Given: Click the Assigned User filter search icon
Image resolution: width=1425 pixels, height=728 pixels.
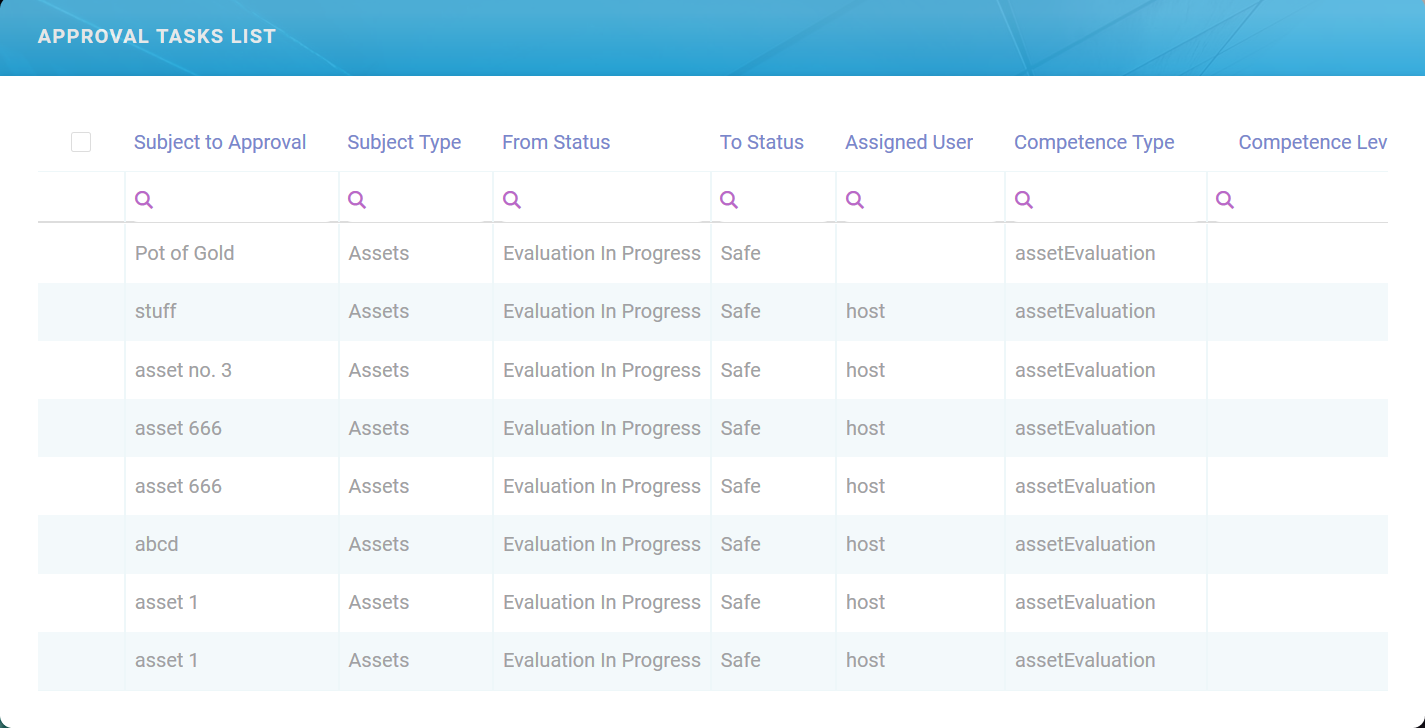Looking at the screenshot, I should (855, 199).
